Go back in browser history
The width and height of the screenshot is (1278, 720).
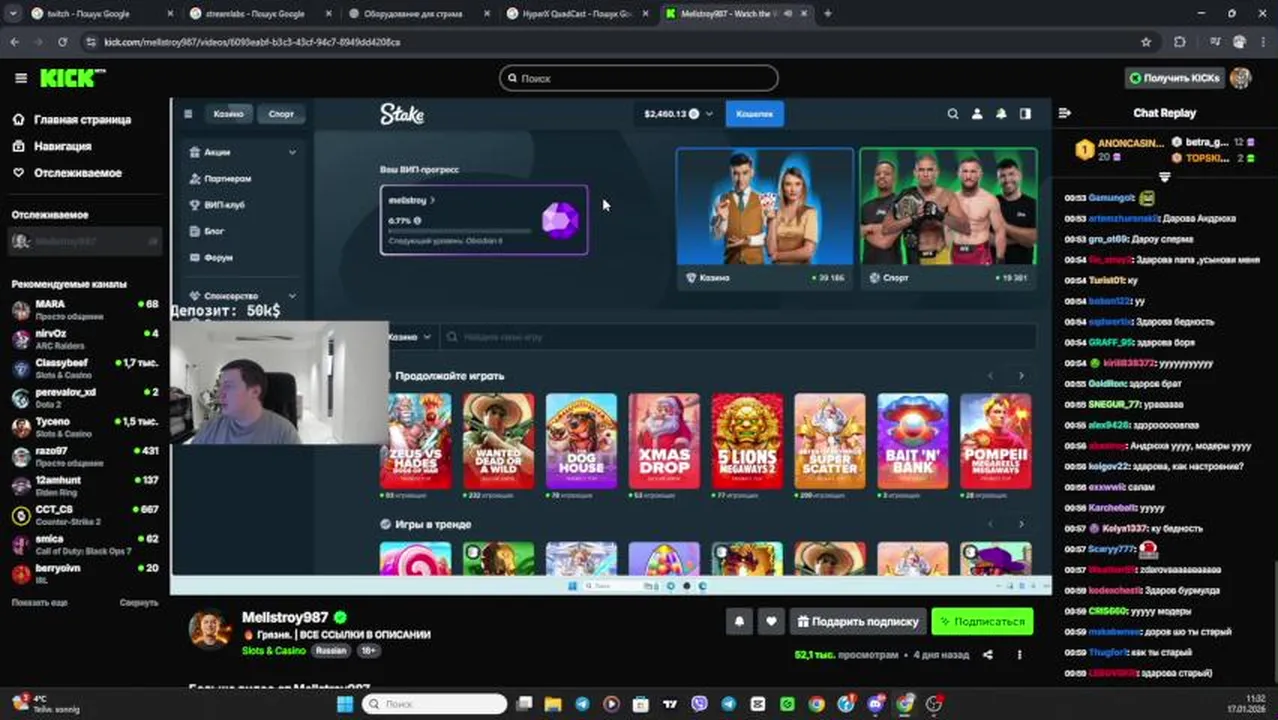pos(14,42)
